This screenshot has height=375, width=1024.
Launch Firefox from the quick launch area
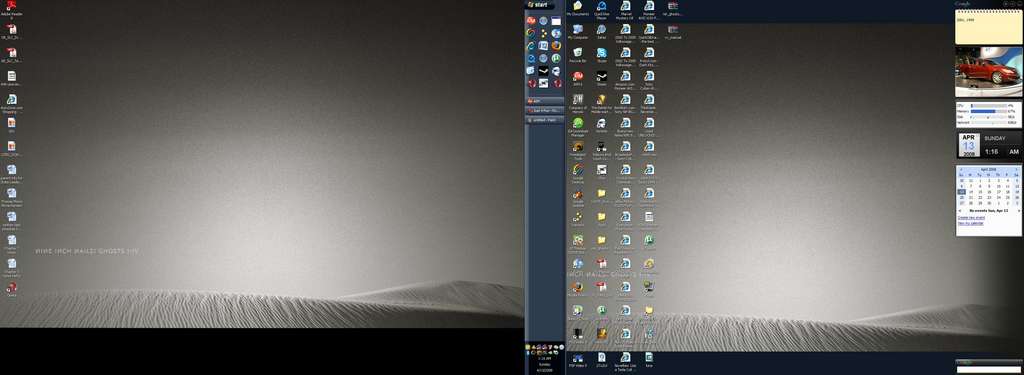click(x=556, y=46)
